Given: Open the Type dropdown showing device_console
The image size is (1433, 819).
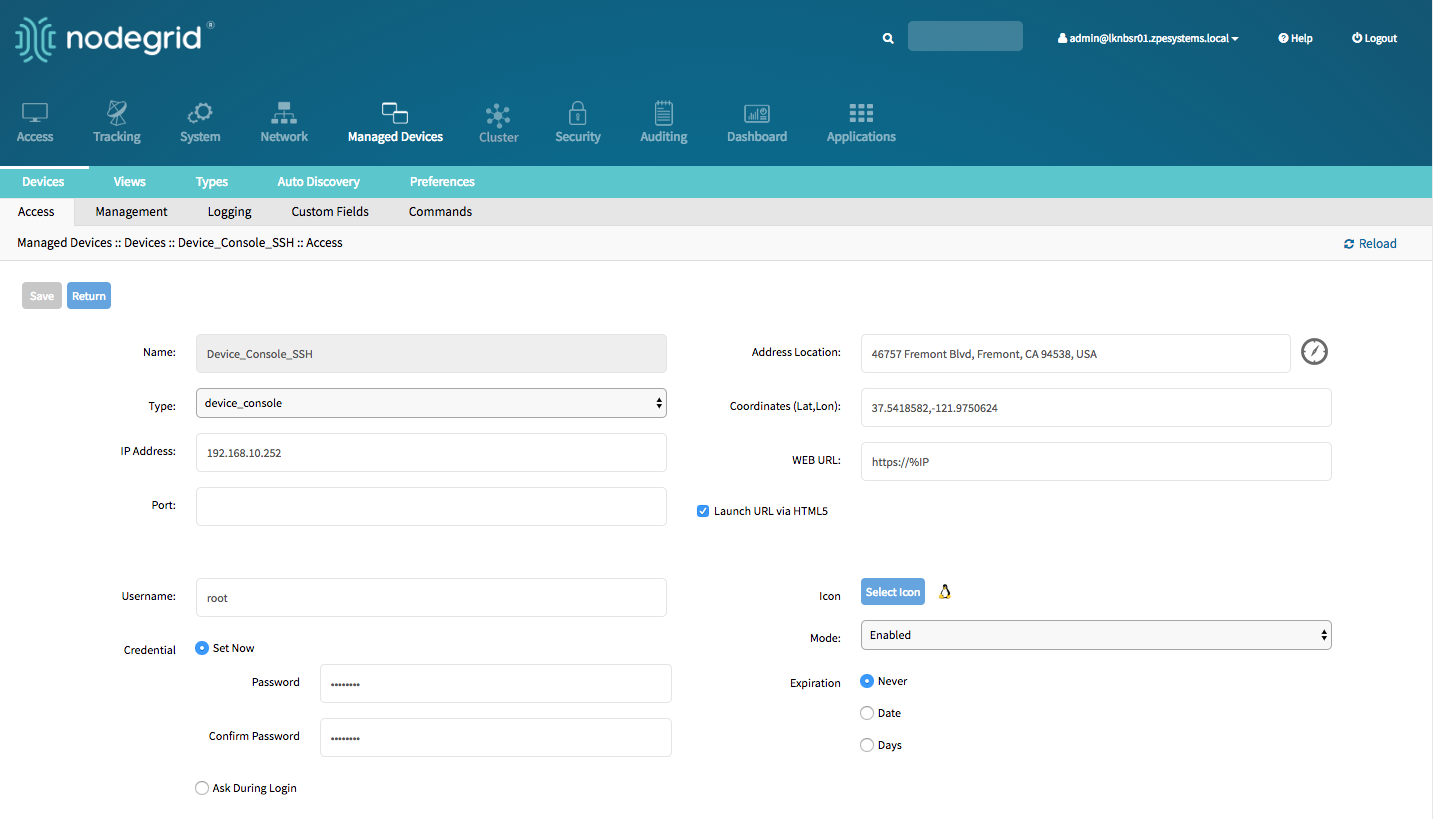Looking at the screenshot, I should (x=431, y=403).
